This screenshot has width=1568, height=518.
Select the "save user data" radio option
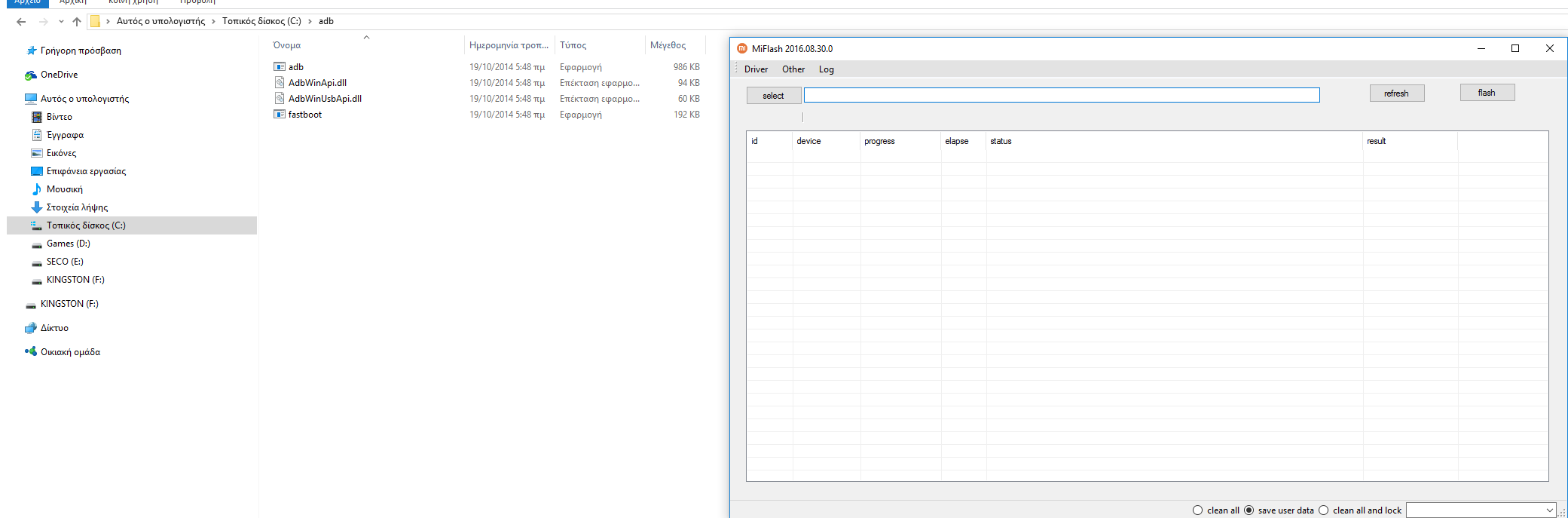coord(1249,510)
